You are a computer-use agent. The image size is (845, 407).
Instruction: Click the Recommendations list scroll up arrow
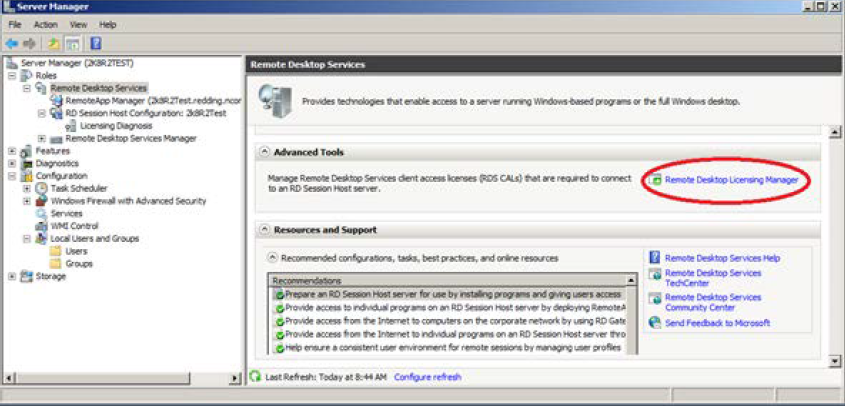[x=631, y=280]
